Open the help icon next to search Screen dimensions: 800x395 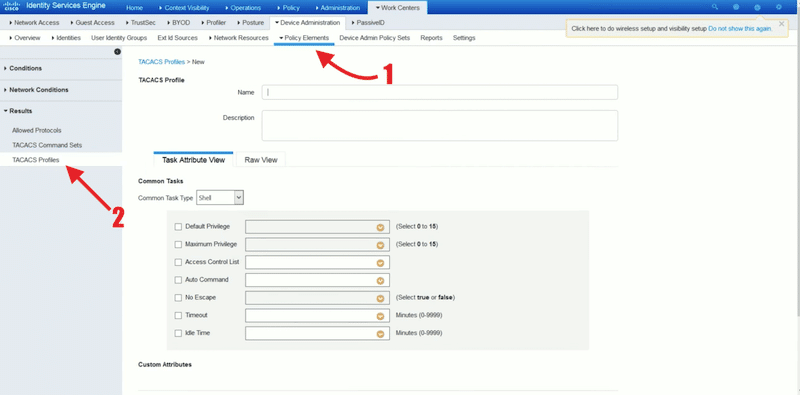click(x=736, y=7)
